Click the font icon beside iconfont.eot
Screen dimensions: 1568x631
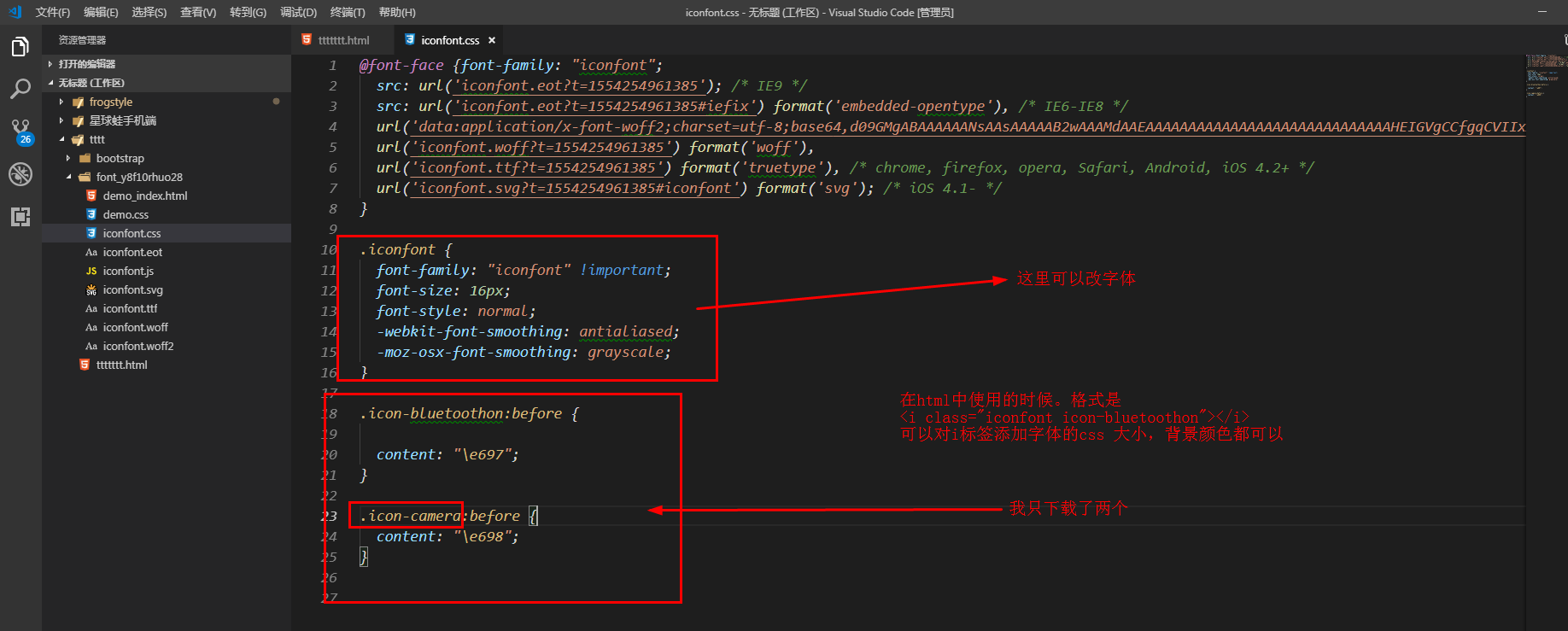coord(91,252)
